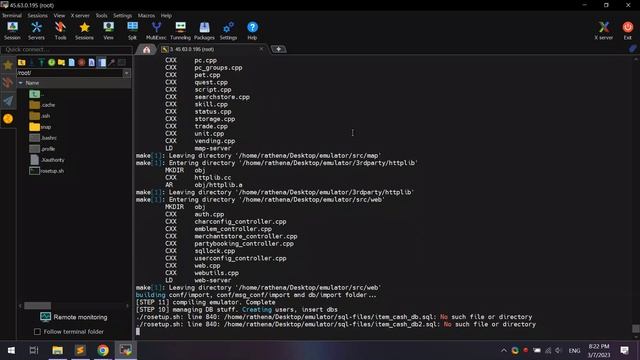Select the rosetup.sh file
Screen dimensions: 640x360
47,171
